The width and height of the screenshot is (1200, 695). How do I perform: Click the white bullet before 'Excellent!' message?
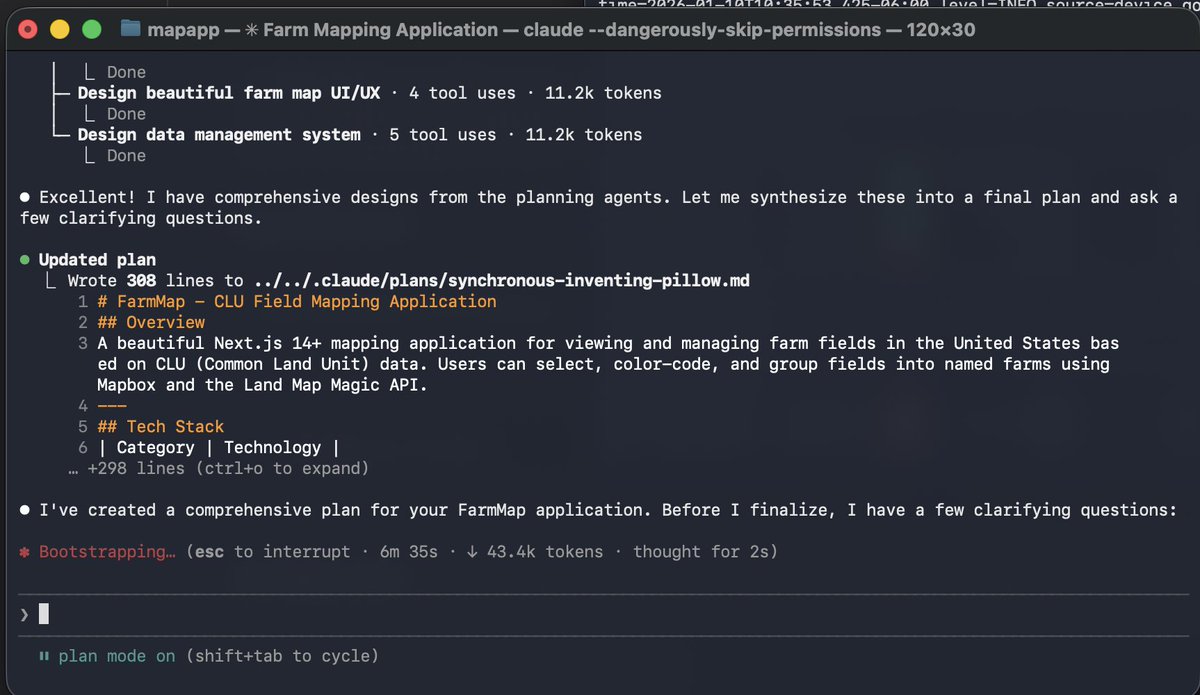point(25,198)
